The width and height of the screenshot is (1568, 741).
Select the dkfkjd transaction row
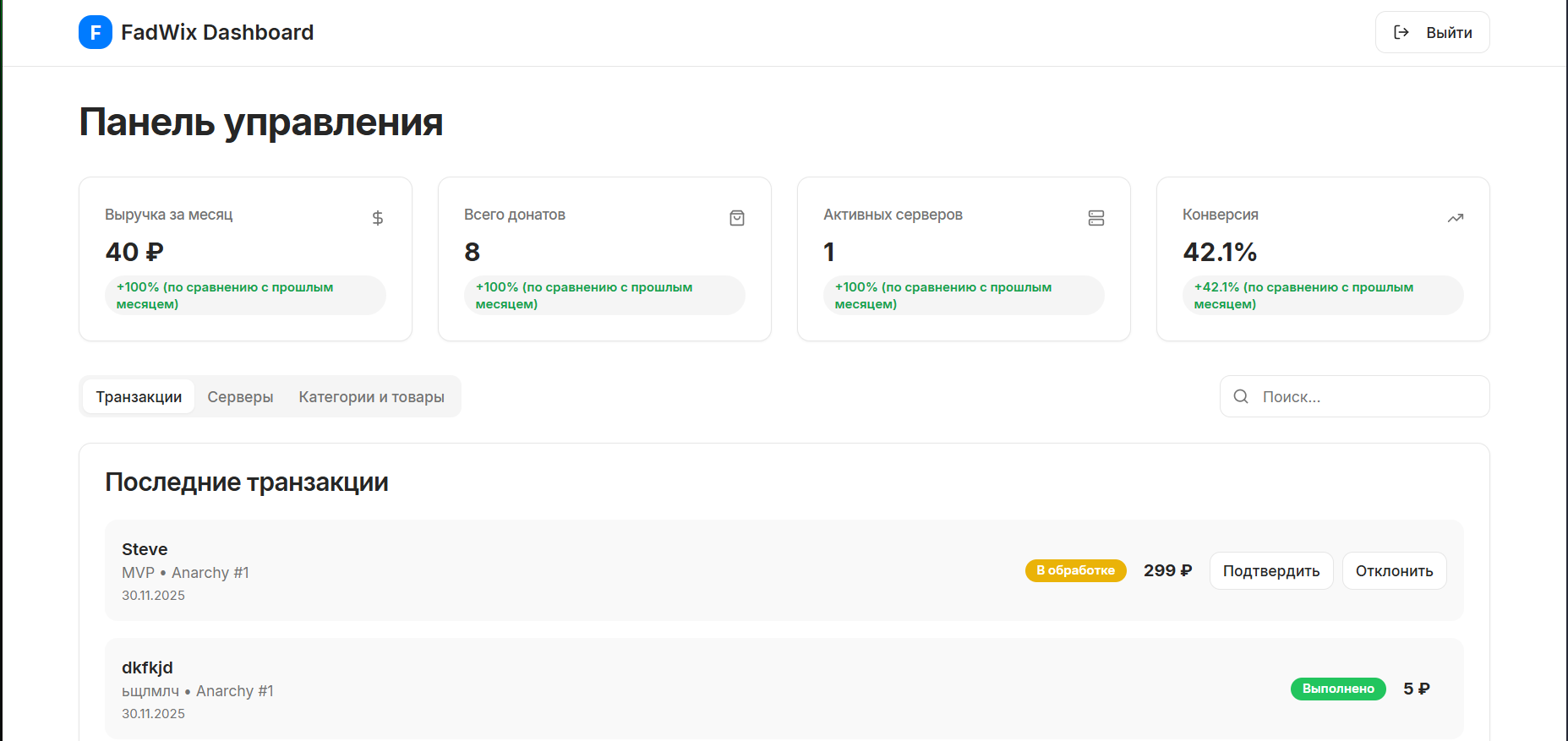tap(676, 689)
